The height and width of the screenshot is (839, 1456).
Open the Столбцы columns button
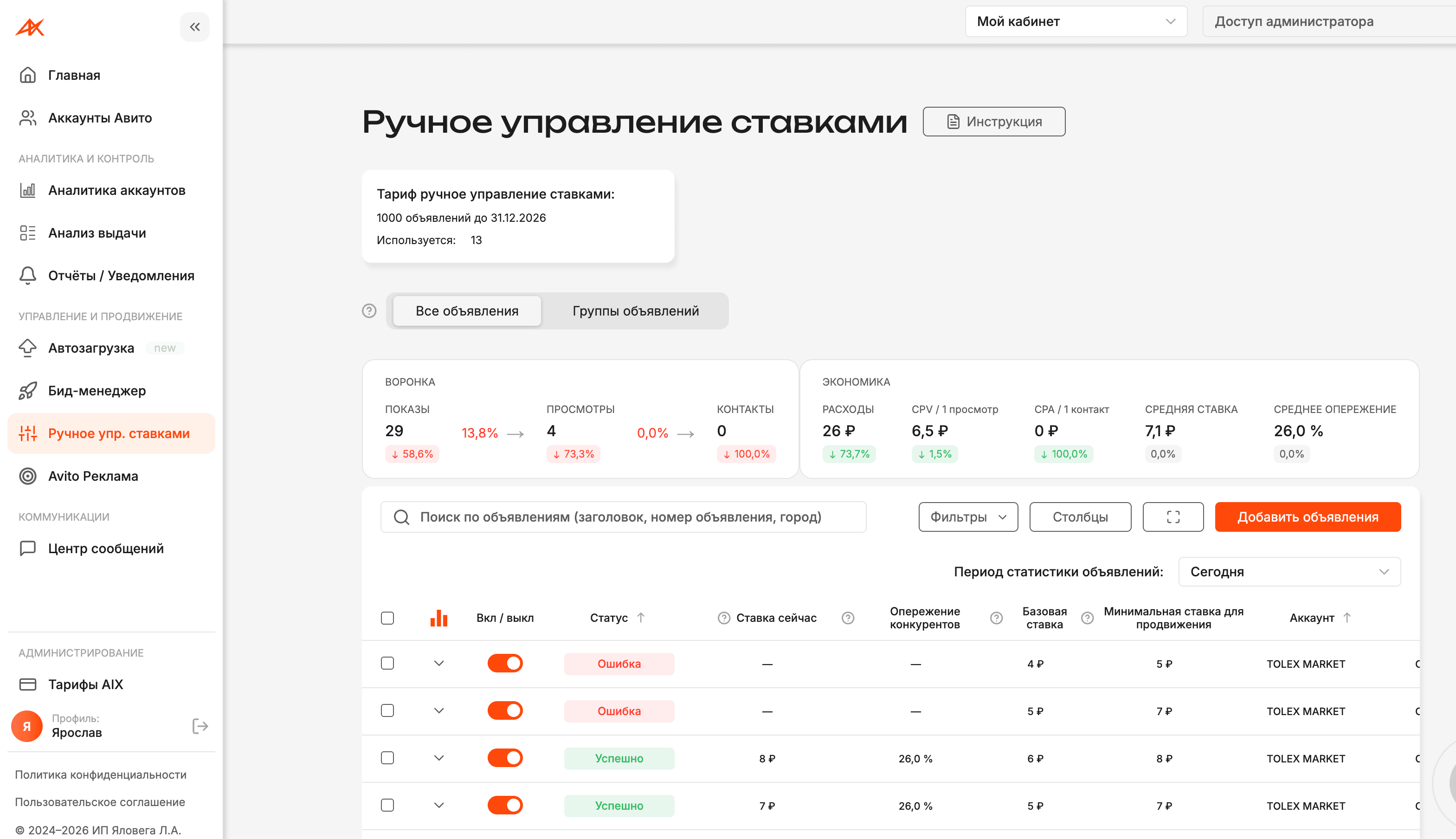pyautogui.click(x=1080, y=517)
